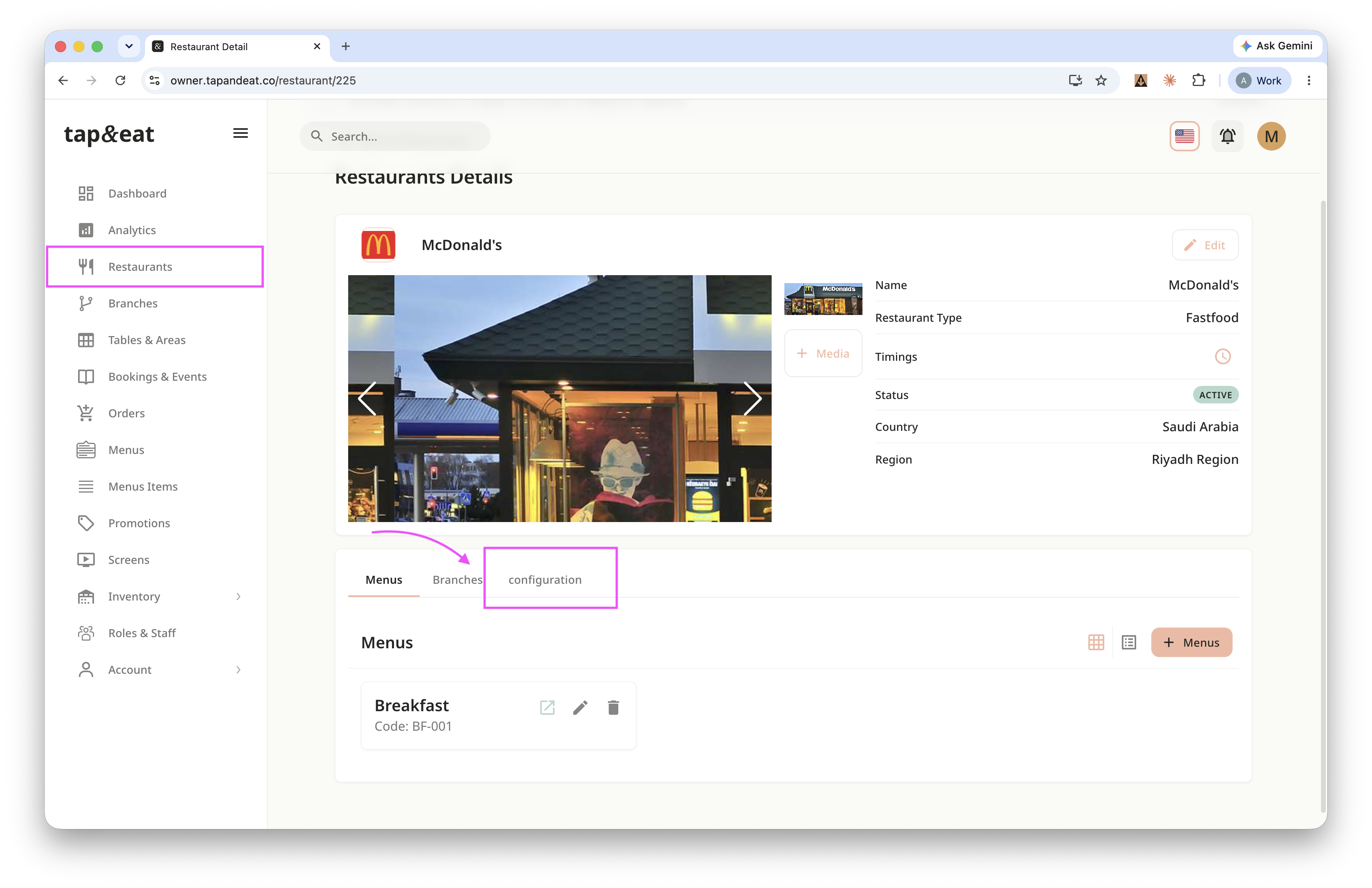
Task: Open the M user avatar menu
Action: pyautogui.click(x=1270, y=137)
